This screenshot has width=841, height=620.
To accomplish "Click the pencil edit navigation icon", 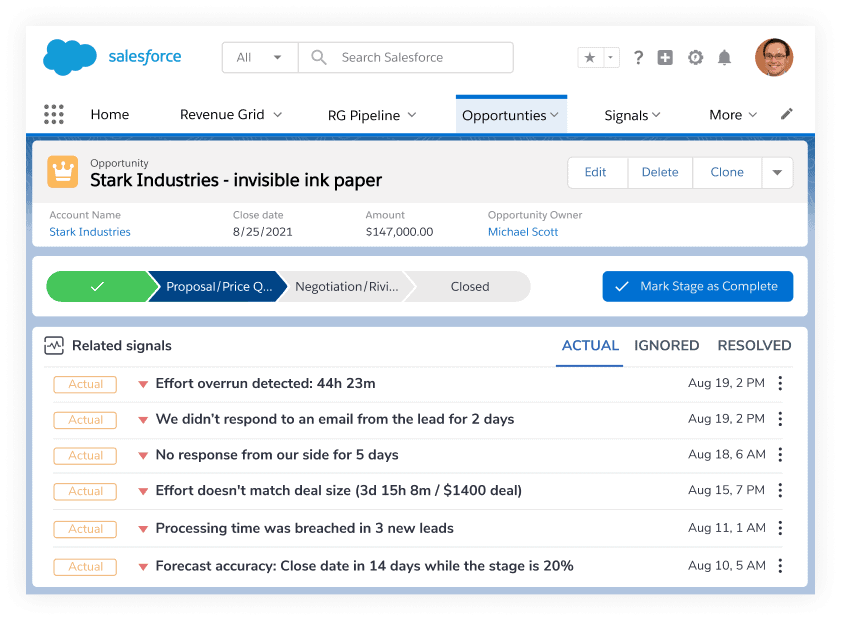I will click(786, 114).
